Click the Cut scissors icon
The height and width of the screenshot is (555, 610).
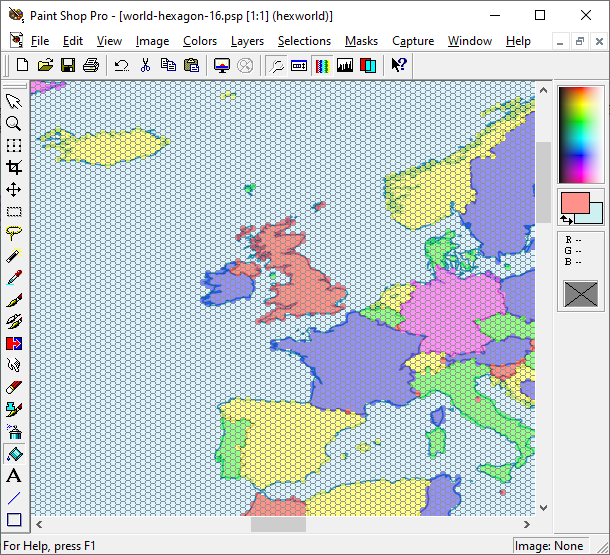pyautogui.click(x=145, y=65)
